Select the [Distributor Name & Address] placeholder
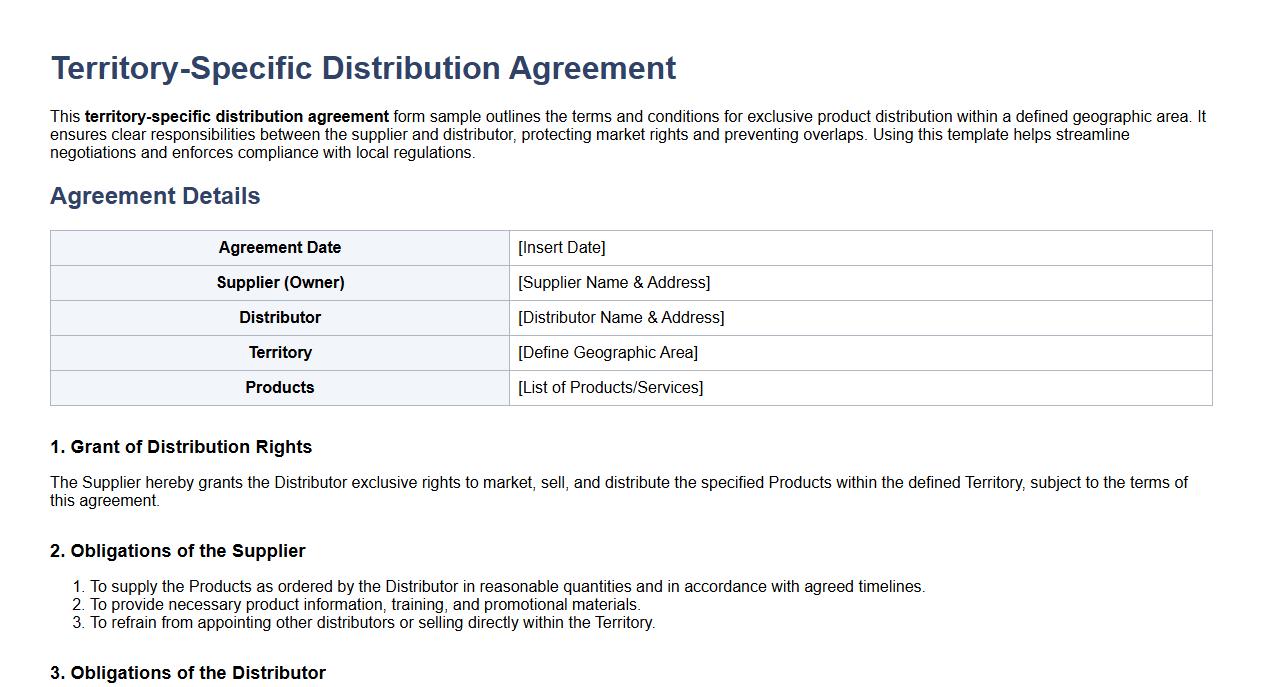Screen dimensions: 1263x687 click(x=621, y=317)
